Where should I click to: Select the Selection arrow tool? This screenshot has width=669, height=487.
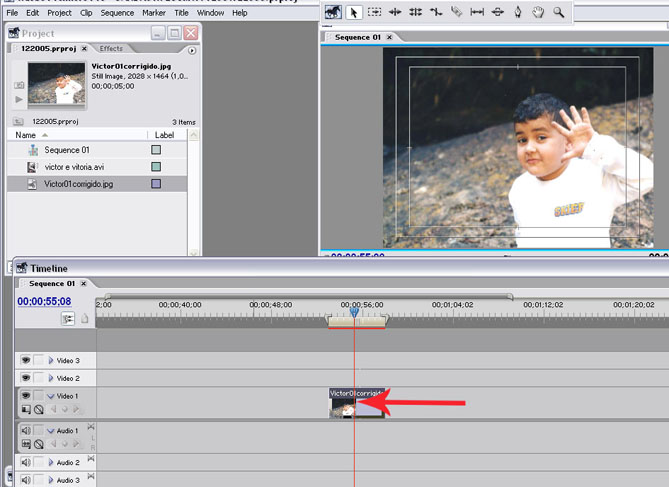(353, 13)
